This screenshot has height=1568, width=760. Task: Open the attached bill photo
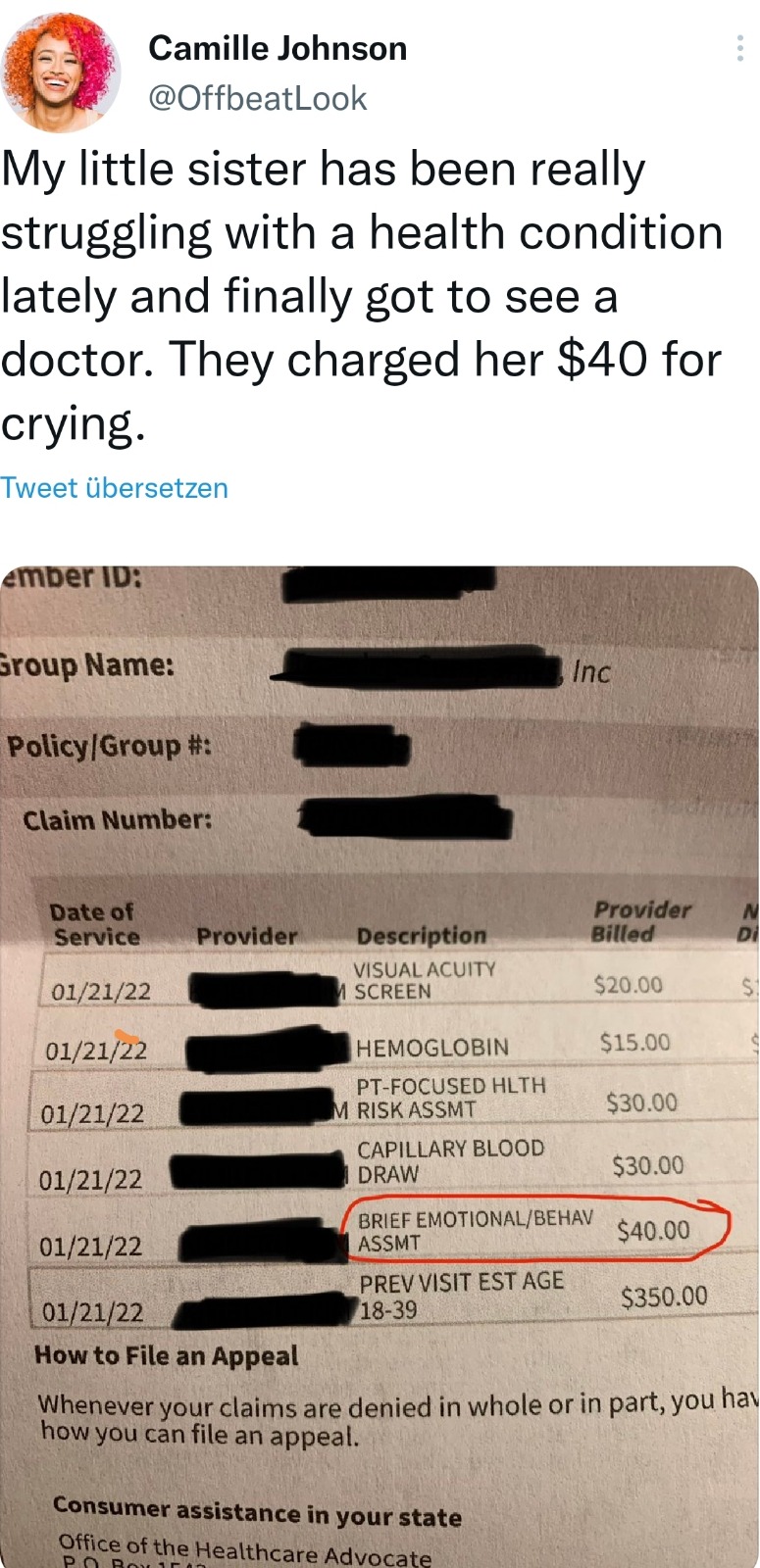pos(380,1066)
